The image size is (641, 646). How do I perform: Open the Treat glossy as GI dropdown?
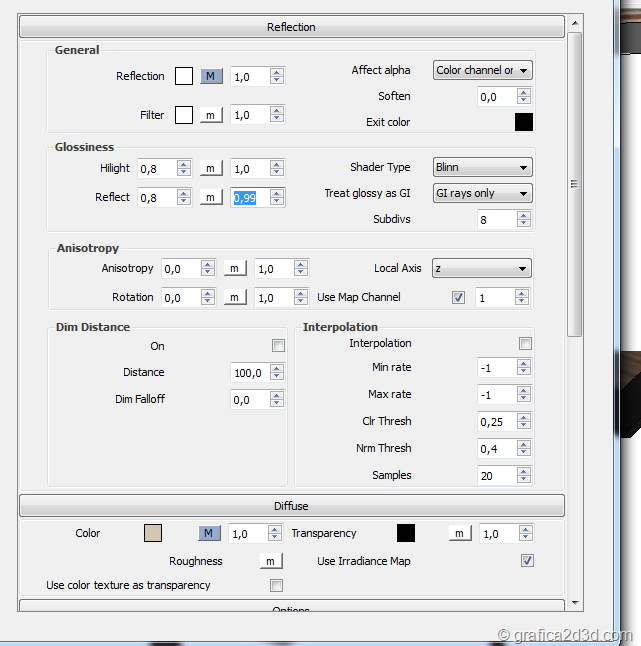point(482,193)
